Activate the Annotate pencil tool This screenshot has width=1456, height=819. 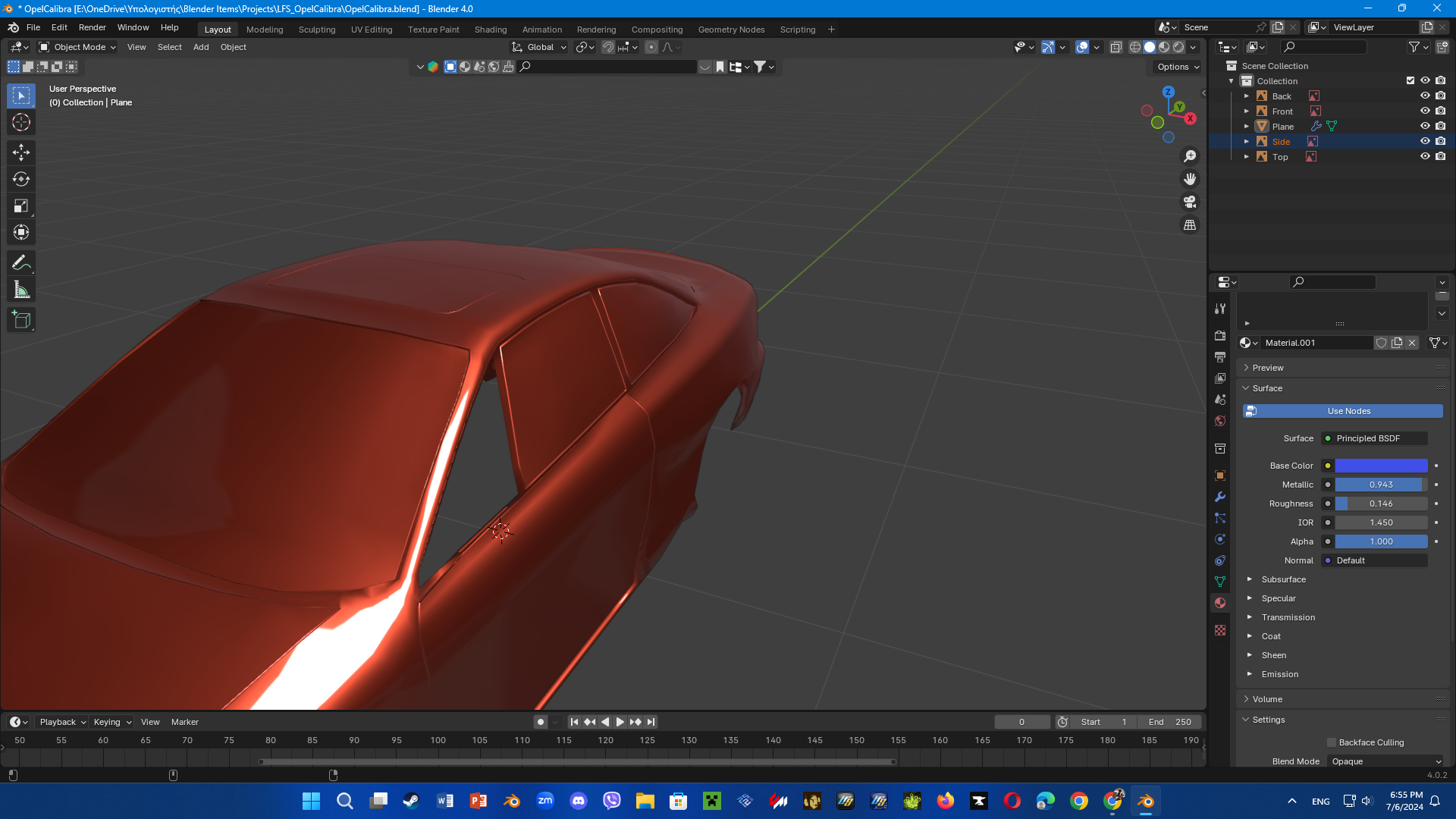21,263
